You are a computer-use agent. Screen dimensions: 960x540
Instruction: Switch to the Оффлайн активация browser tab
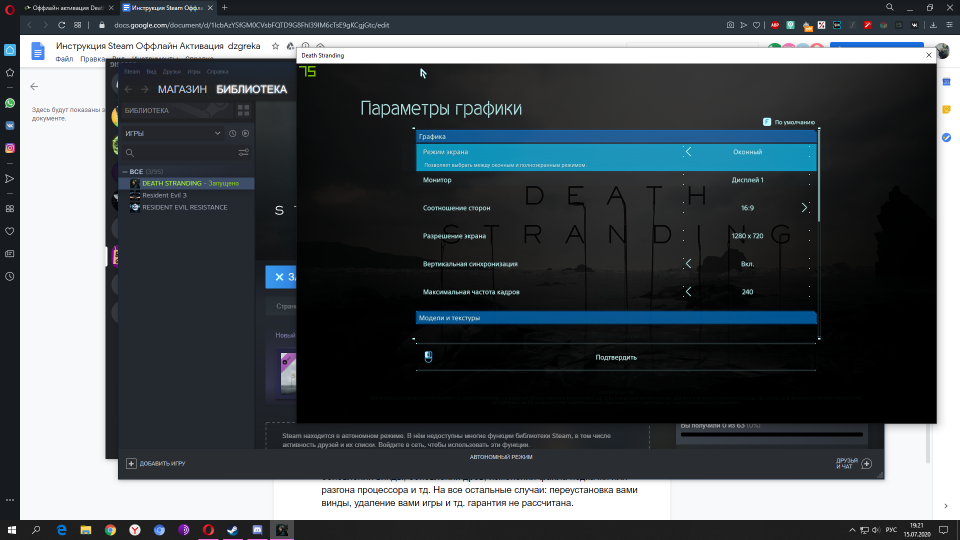coord(67,8)
